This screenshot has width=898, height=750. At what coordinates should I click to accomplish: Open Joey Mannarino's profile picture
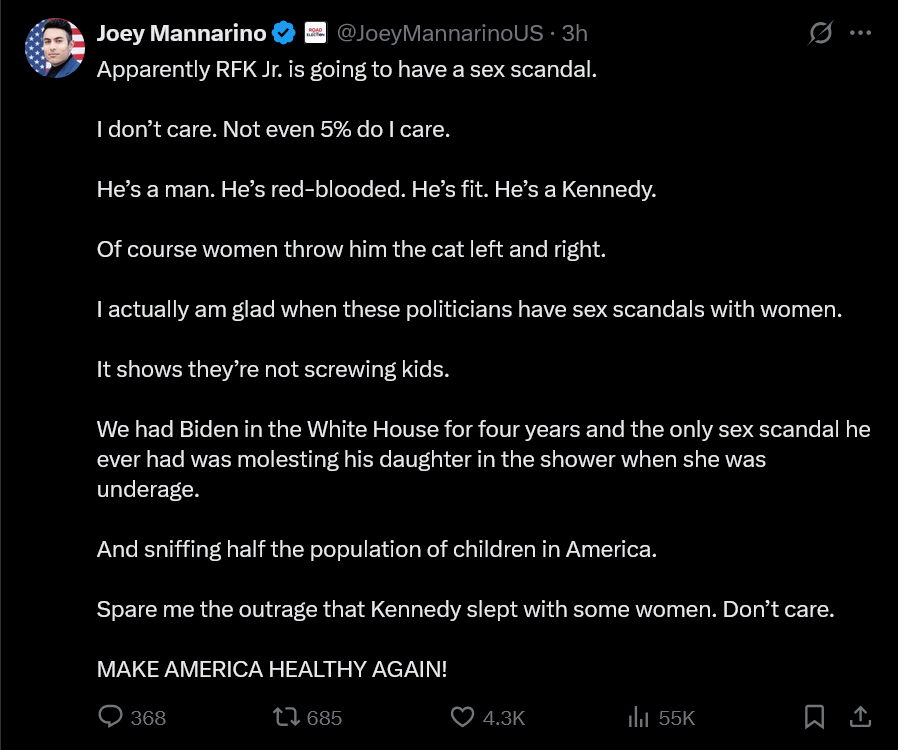pyautogui.click(x=55, y=48)
